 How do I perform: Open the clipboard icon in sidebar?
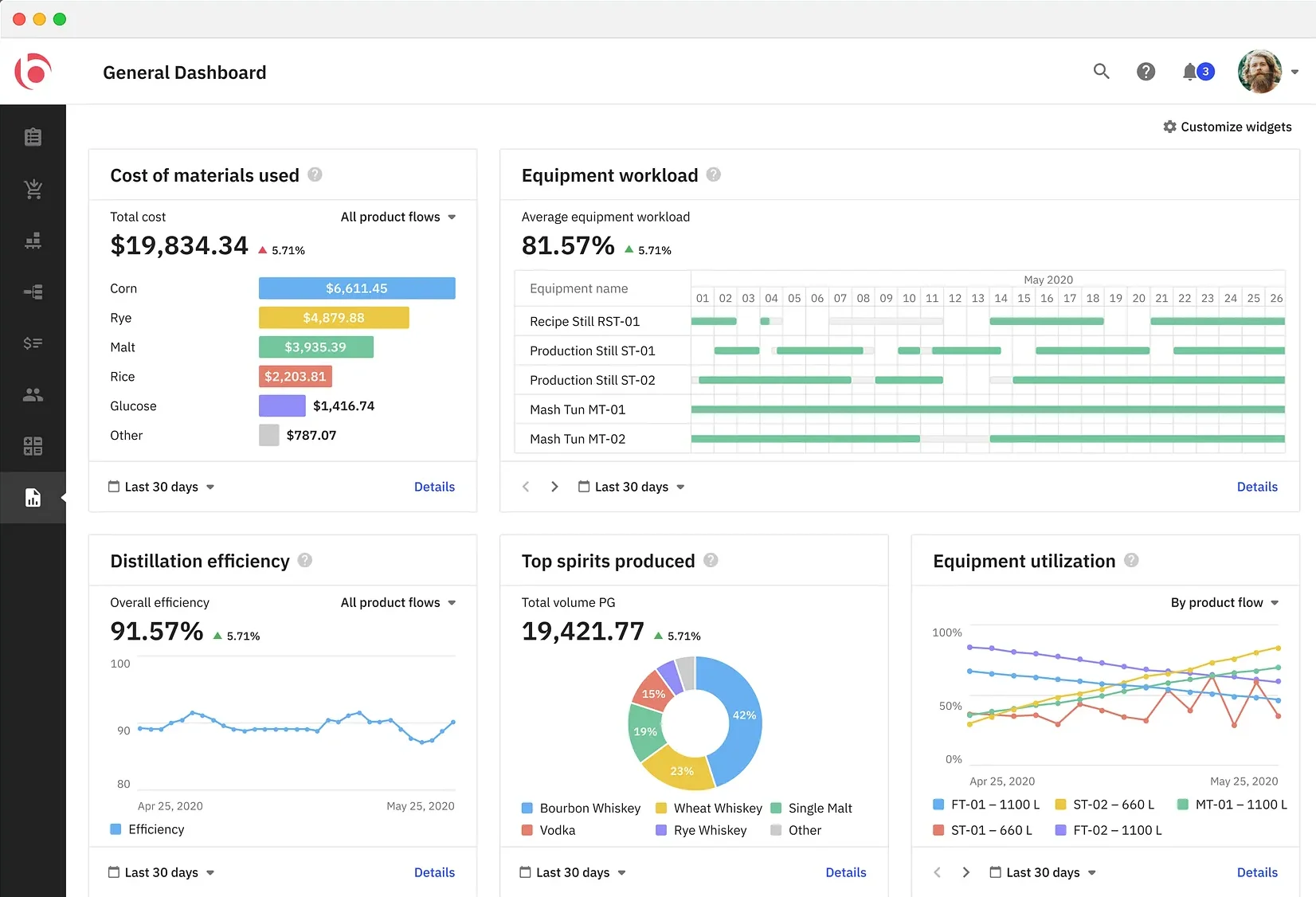pyautogui.click(x=33, y=137)
